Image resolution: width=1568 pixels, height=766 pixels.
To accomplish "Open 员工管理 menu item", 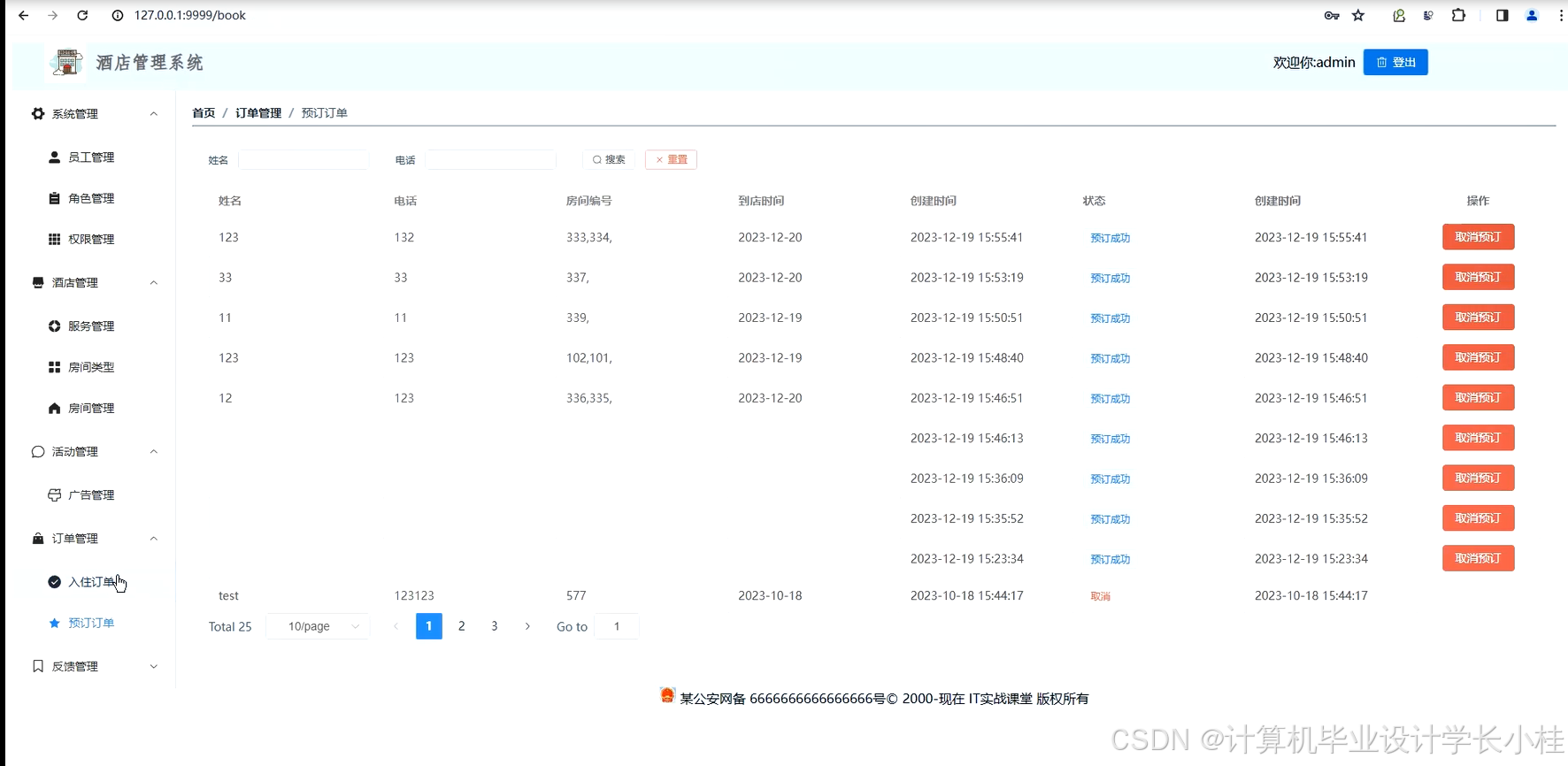I will (x=91, y=157).
